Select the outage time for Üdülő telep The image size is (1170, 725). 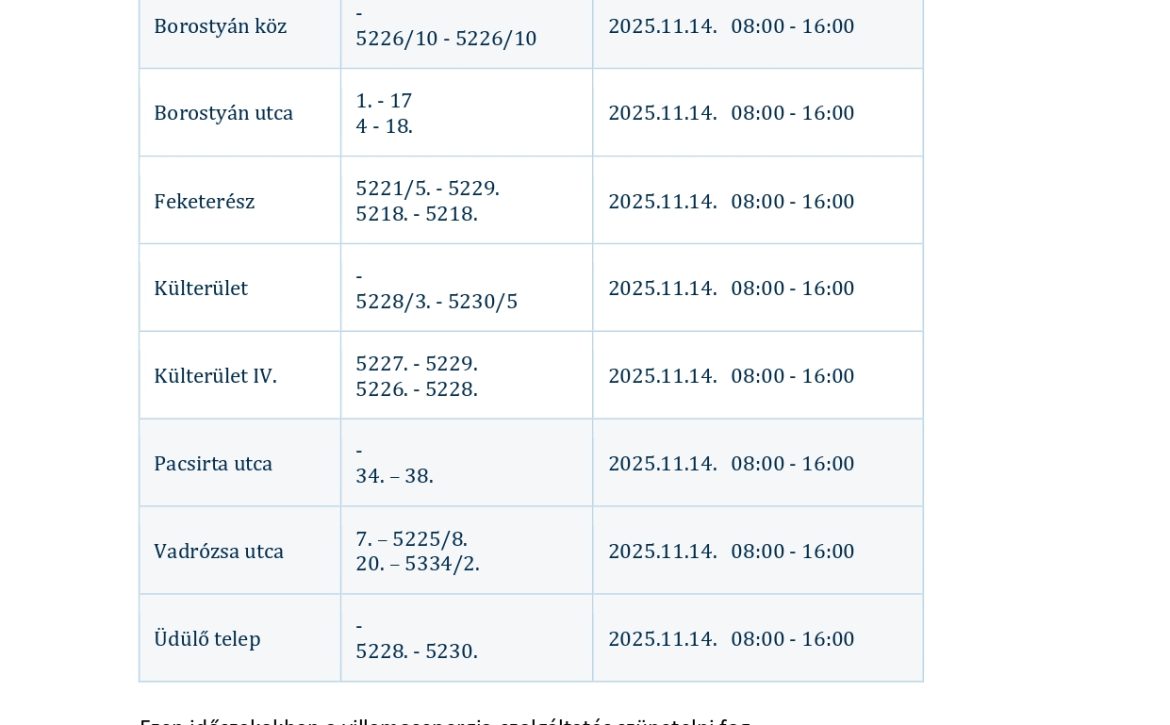coord(792,639)
